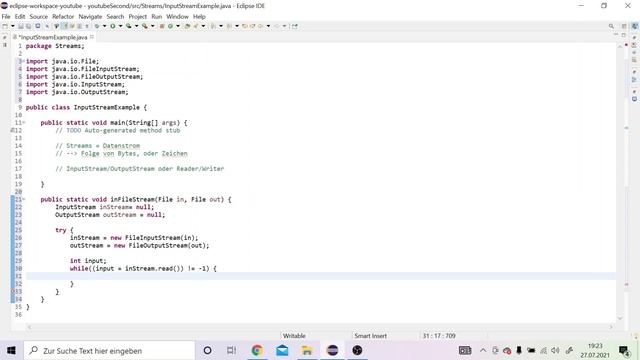This screenshot has width=640, height=360.
Task: Click the Writable status bar field
Action: point(294,336)
